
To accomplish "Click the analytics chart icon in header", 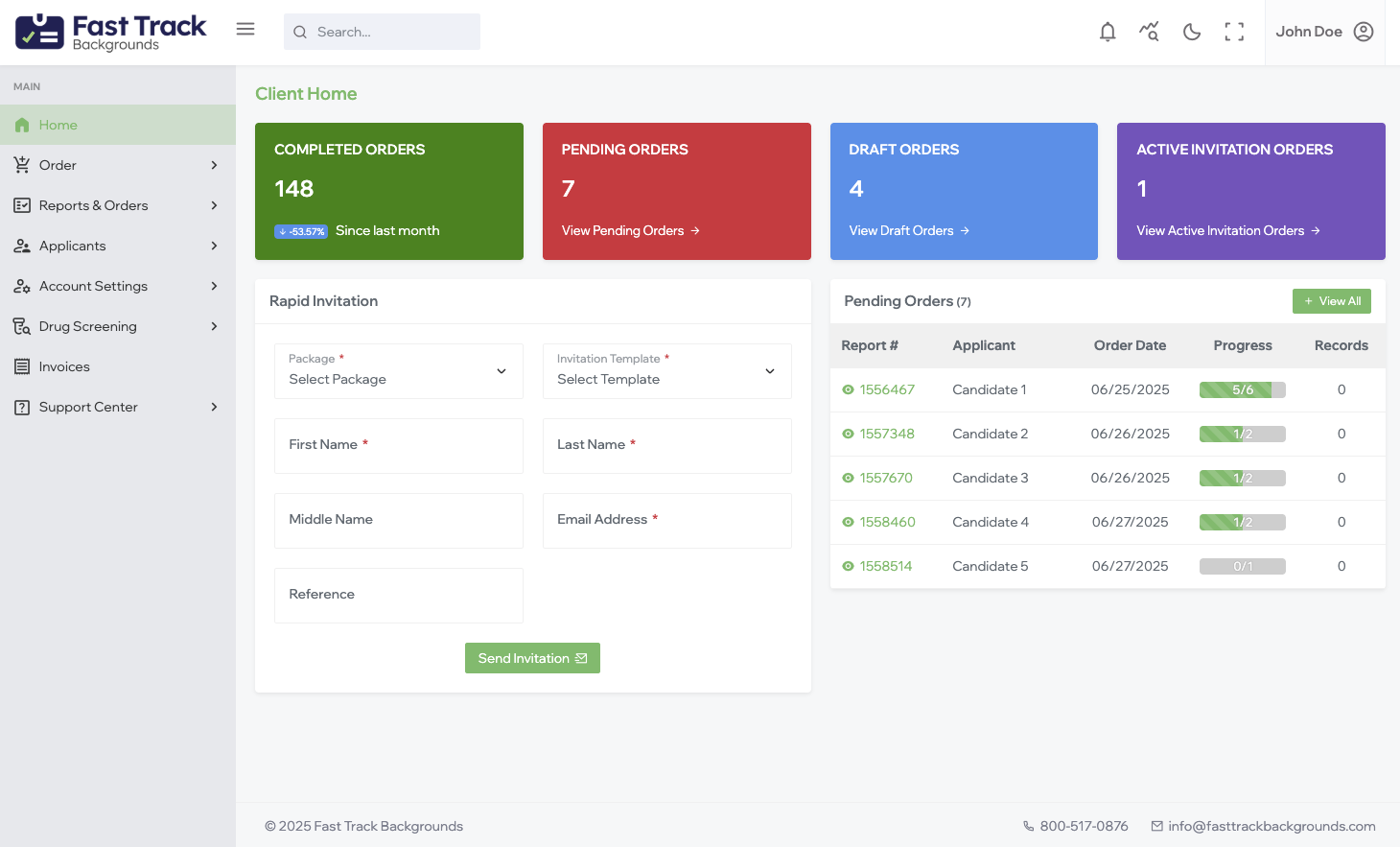I will click(1149, 32).
